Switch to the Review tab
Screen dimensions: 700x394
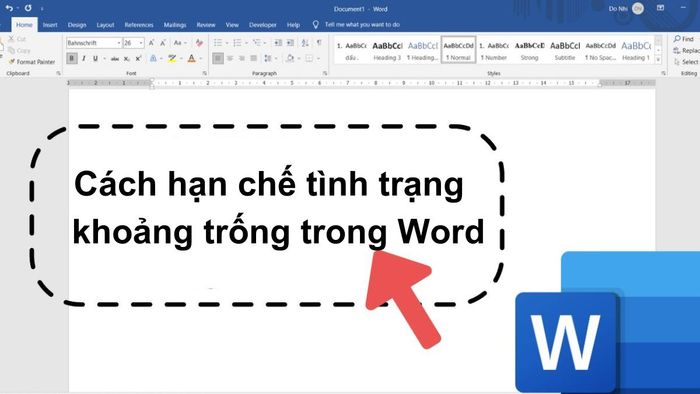point(206,25)
